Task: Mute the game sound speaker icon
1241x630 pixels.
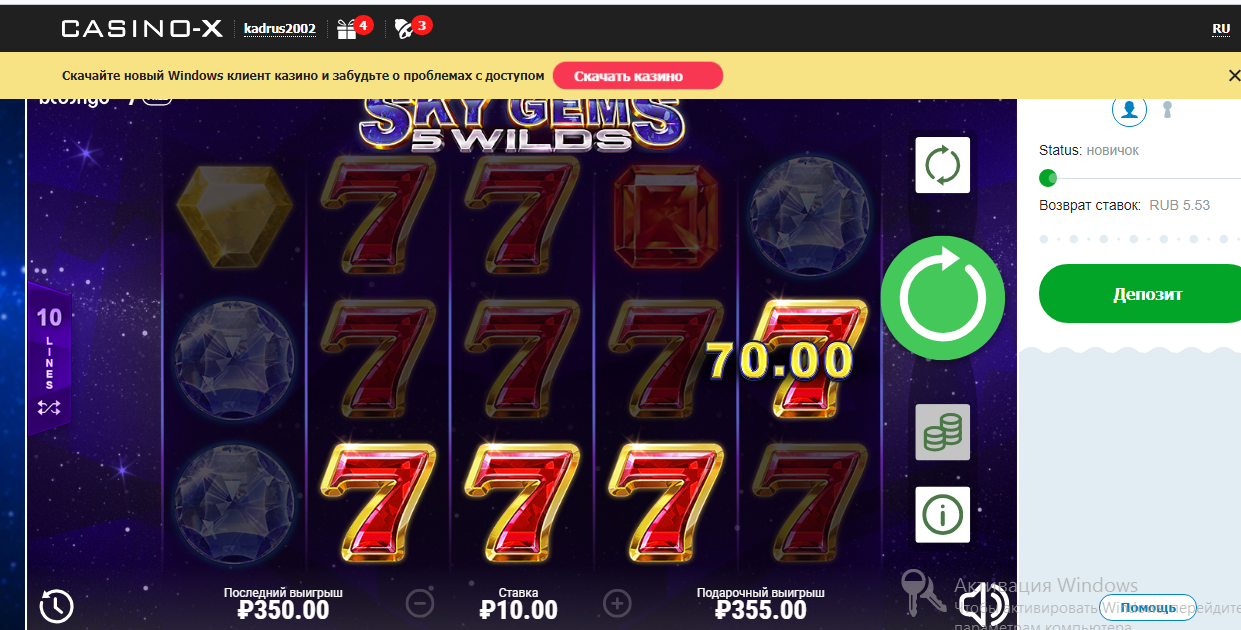Action: tap(982, 602)
